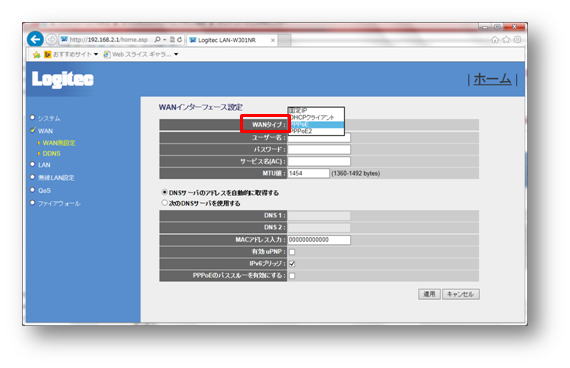Open browser home icon at top right

495,39
